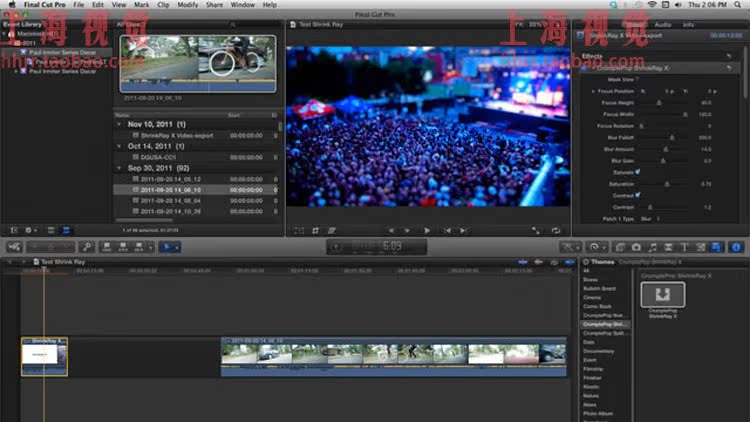Toggle snapping in timeline
Screen dimensions: 750x422
(x=569, y=262)
